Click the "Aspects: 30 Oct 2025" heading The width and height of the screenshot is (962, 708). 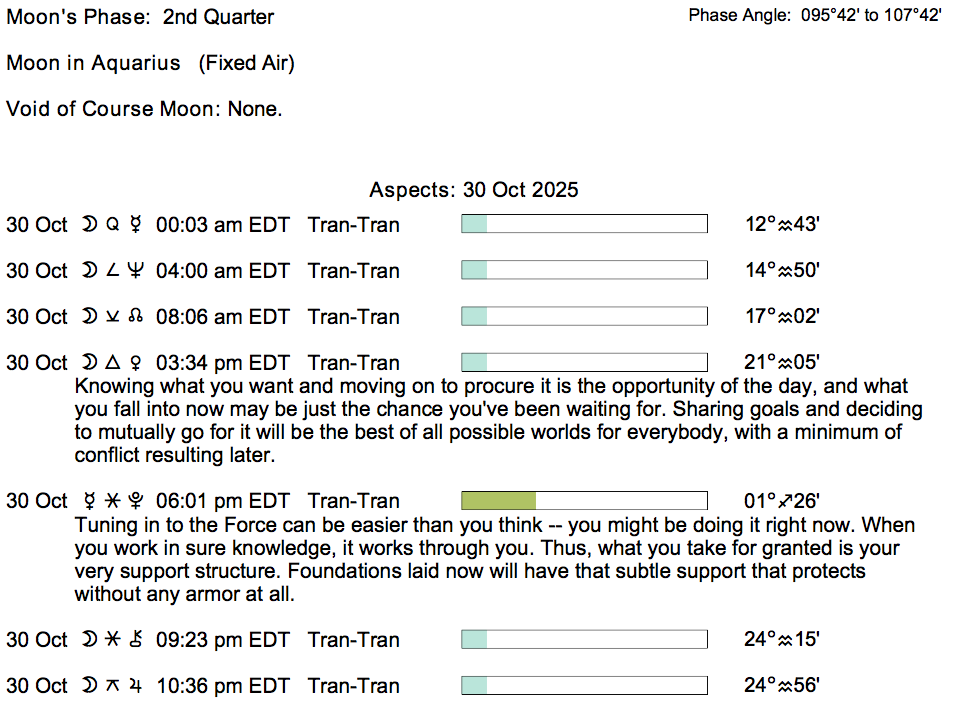(473, 190)
